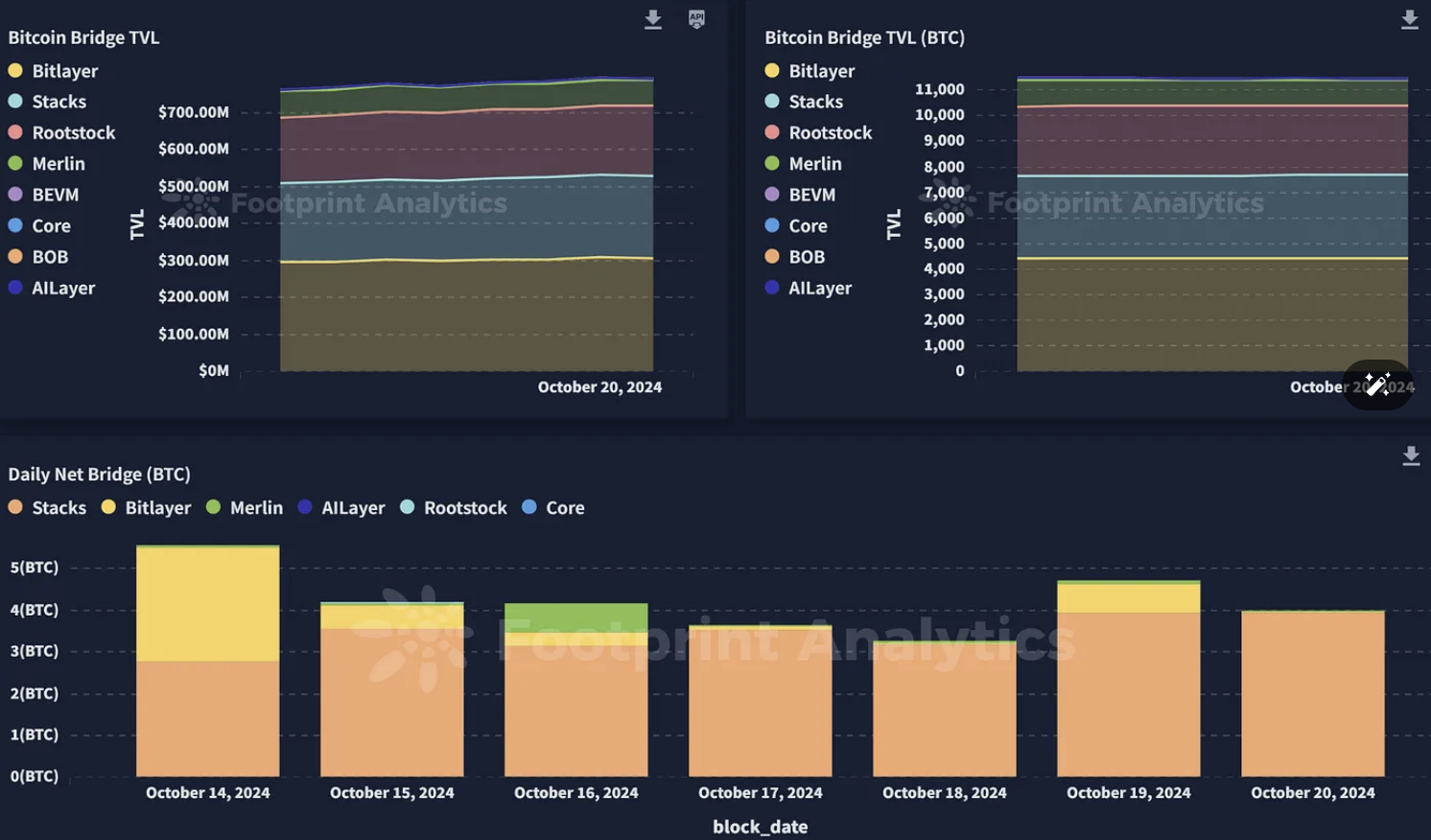This screenshot has height=840, width=1431.
Task: Toggle AILayer in Daily Net Bridge legend
Action: 341,507
